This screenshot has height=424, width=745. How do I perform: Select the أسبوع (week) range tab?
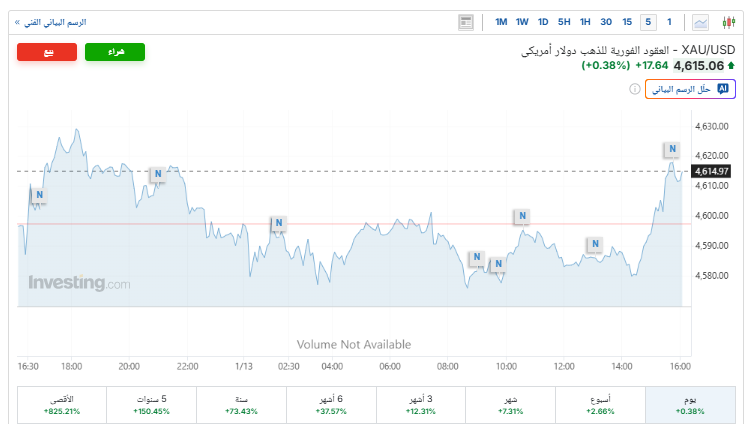pos(600,405)
